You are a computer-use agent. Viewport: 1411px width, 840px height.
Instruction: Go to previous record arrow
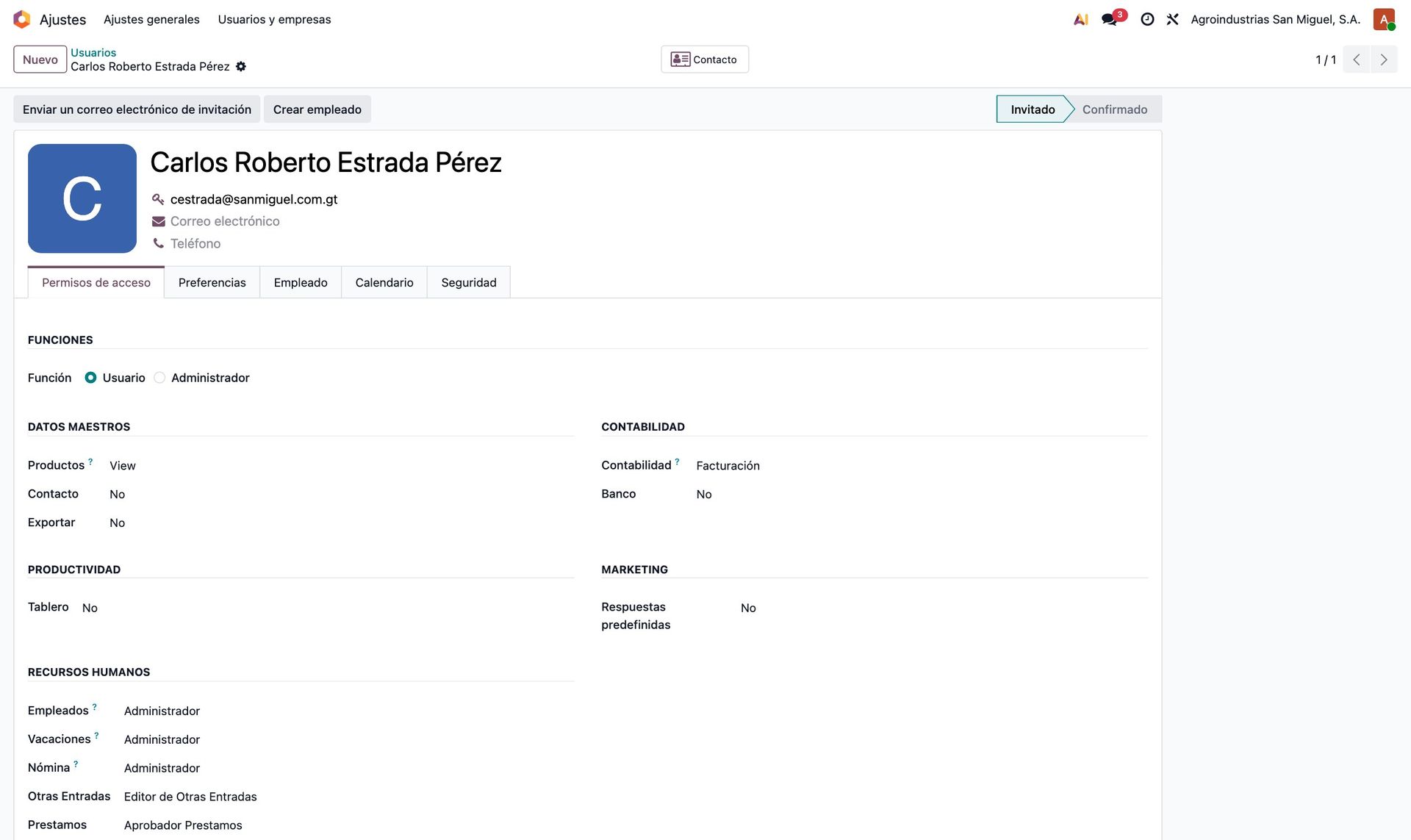[x=1357, y=60]
